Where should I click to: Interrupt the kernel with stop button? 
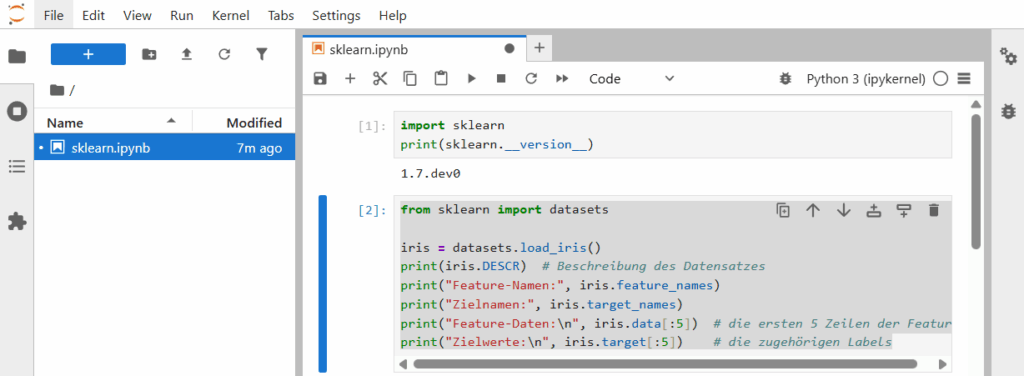tap(501, 78)
